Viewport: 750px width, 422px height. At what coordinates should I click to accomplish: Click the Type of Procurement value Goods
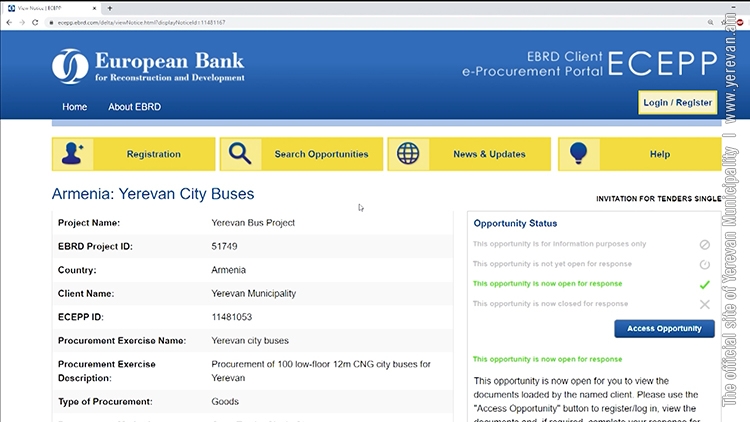coord(225,401)
